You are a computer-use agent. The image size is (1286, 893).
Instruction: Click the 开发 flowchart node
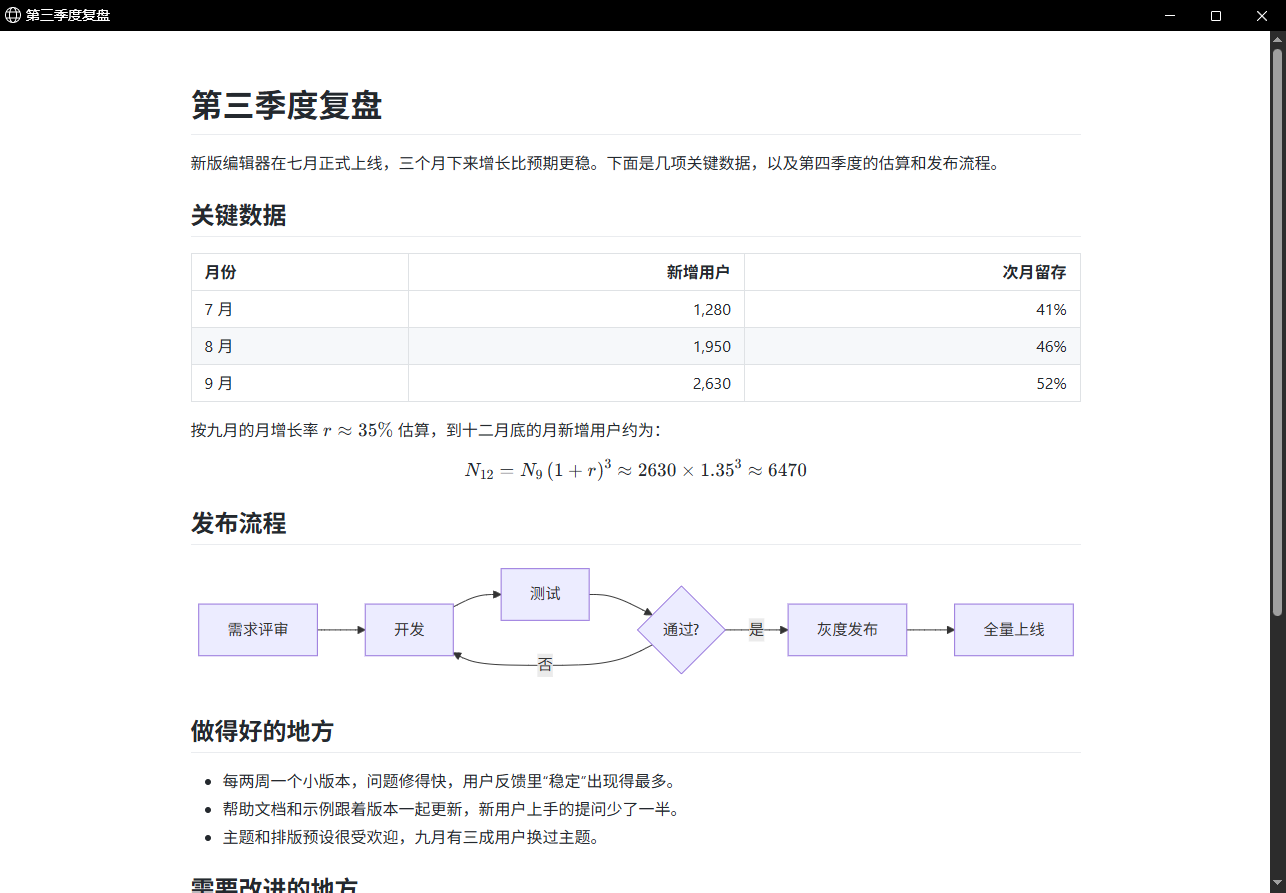click(409, 630)
